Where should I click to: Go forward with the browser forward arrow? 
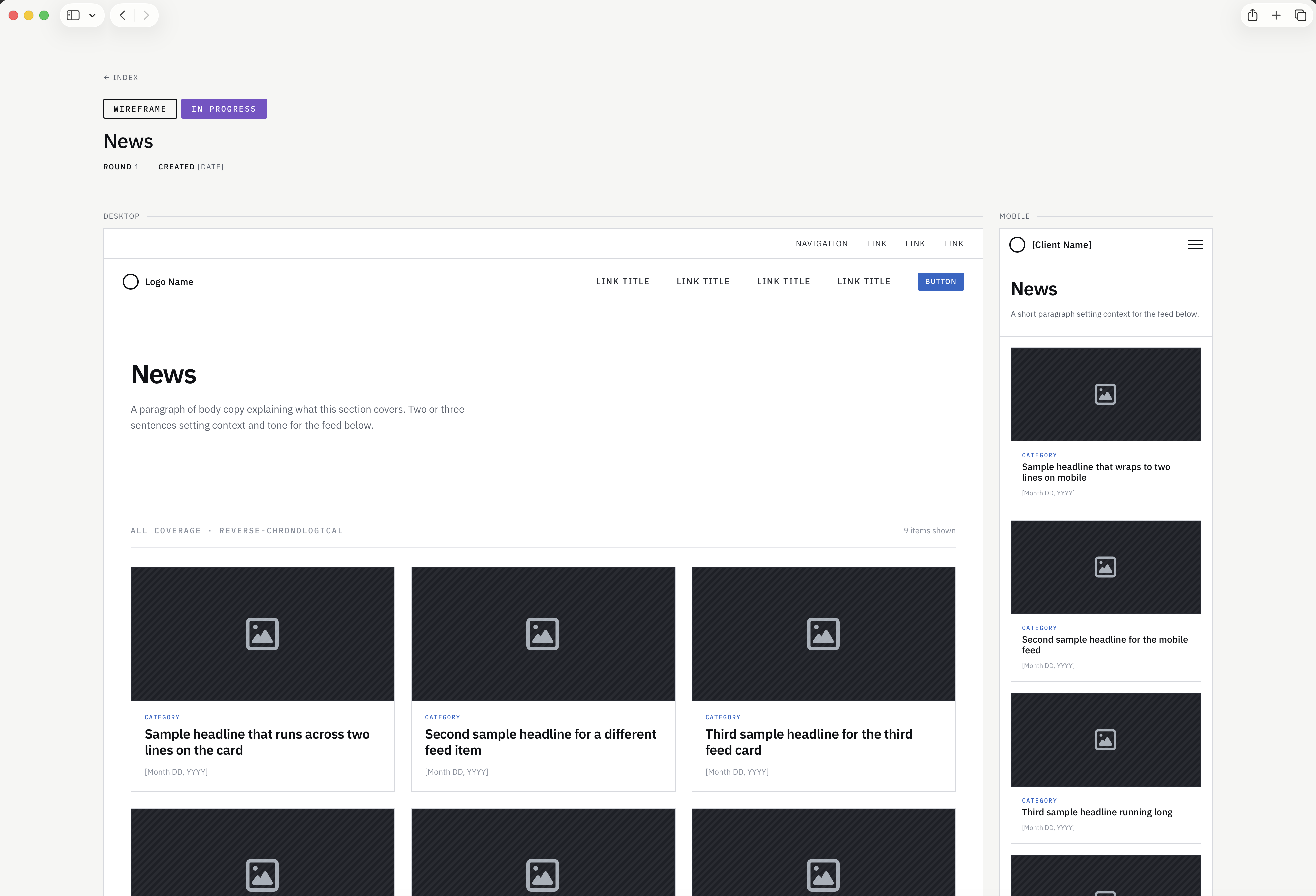pyautogui.click(x=146, y=15)
